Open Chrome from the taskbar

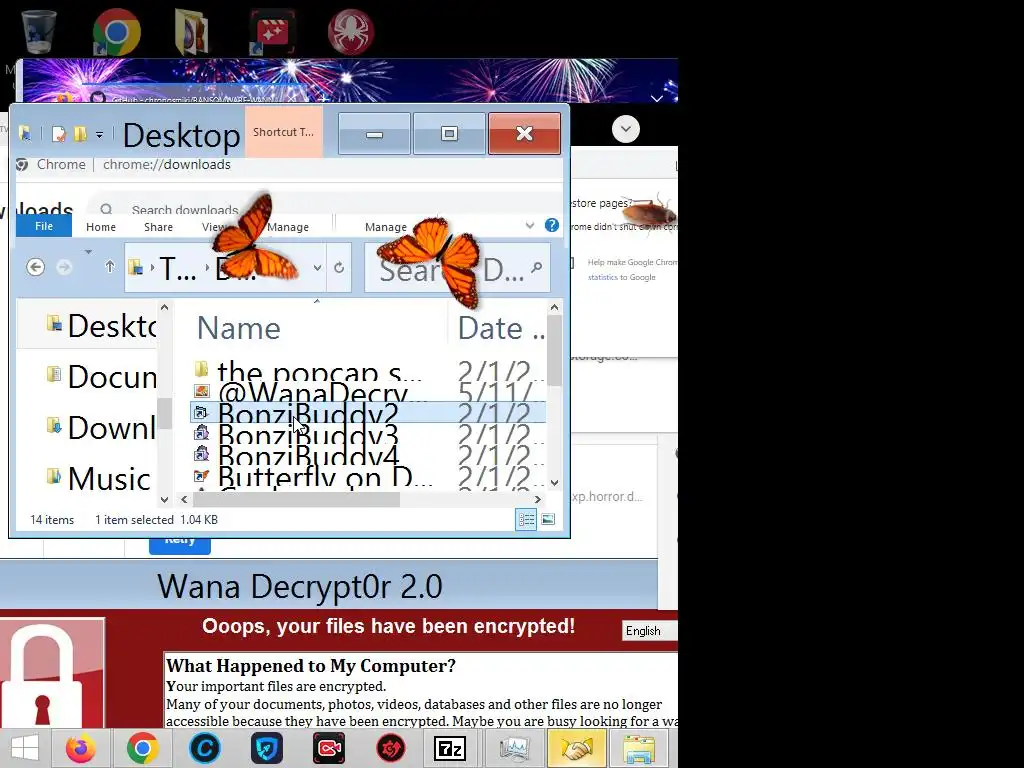pyautogui.click(x=142, y=748)
